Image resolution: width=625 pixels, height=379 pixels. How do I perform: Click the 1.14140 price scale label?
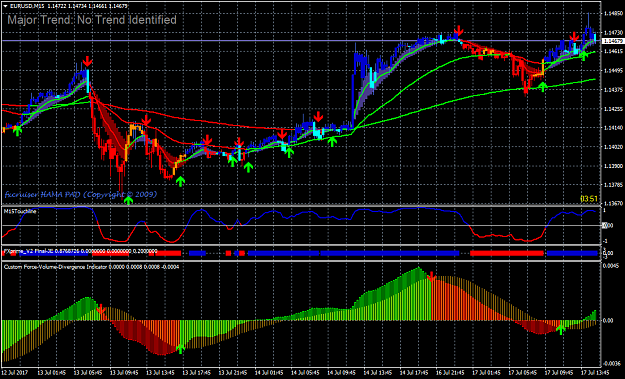click(613, 128)
